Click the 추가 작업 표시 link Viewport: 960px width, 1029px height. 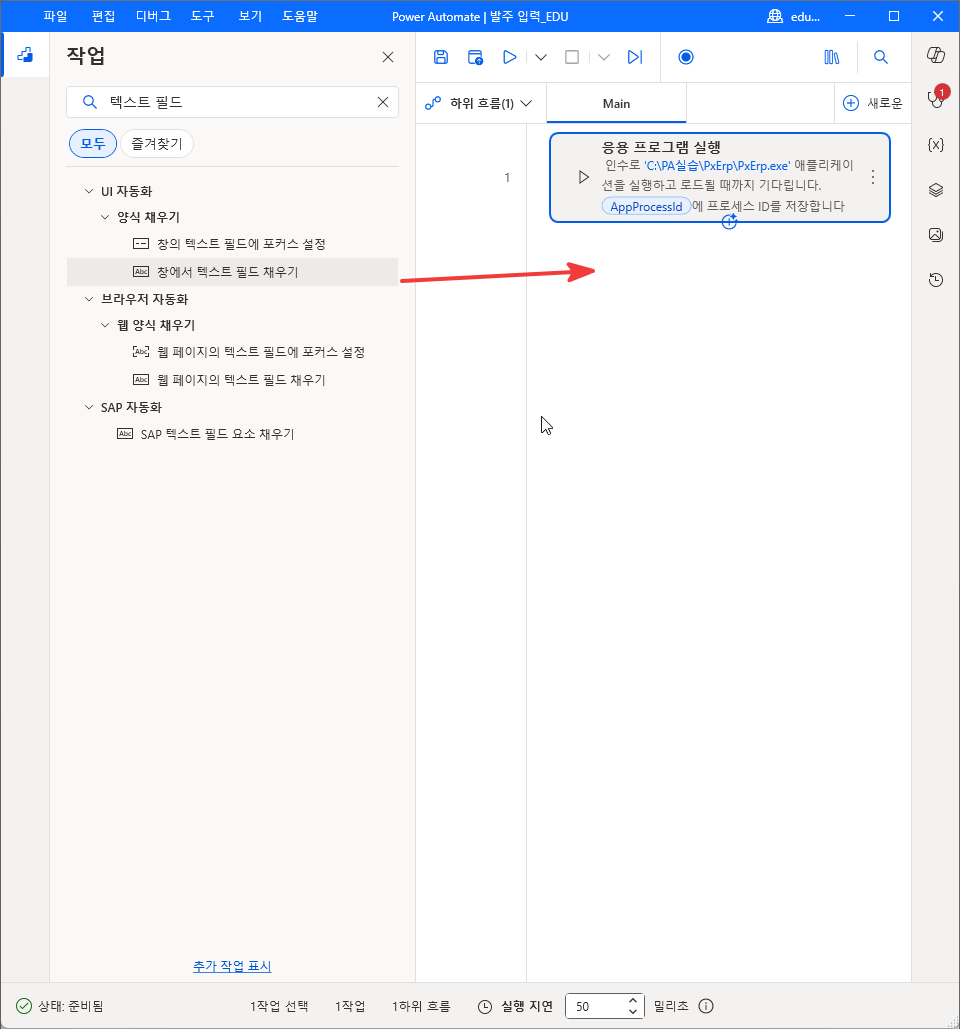[x=232, y=966]
